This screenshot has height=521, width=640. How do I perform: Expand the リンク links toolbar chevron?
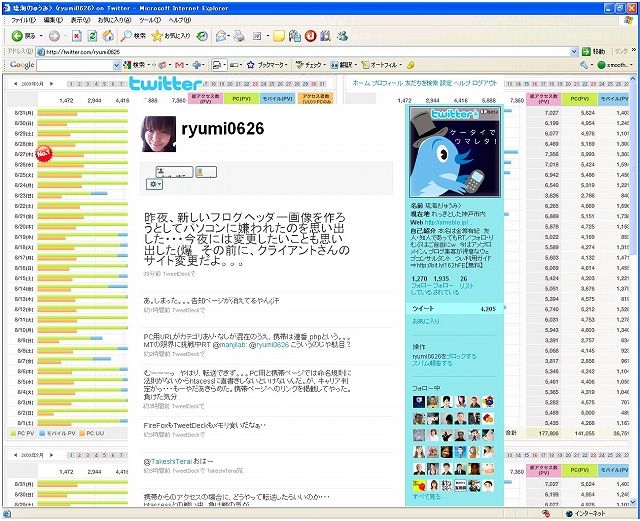point(634,50)
